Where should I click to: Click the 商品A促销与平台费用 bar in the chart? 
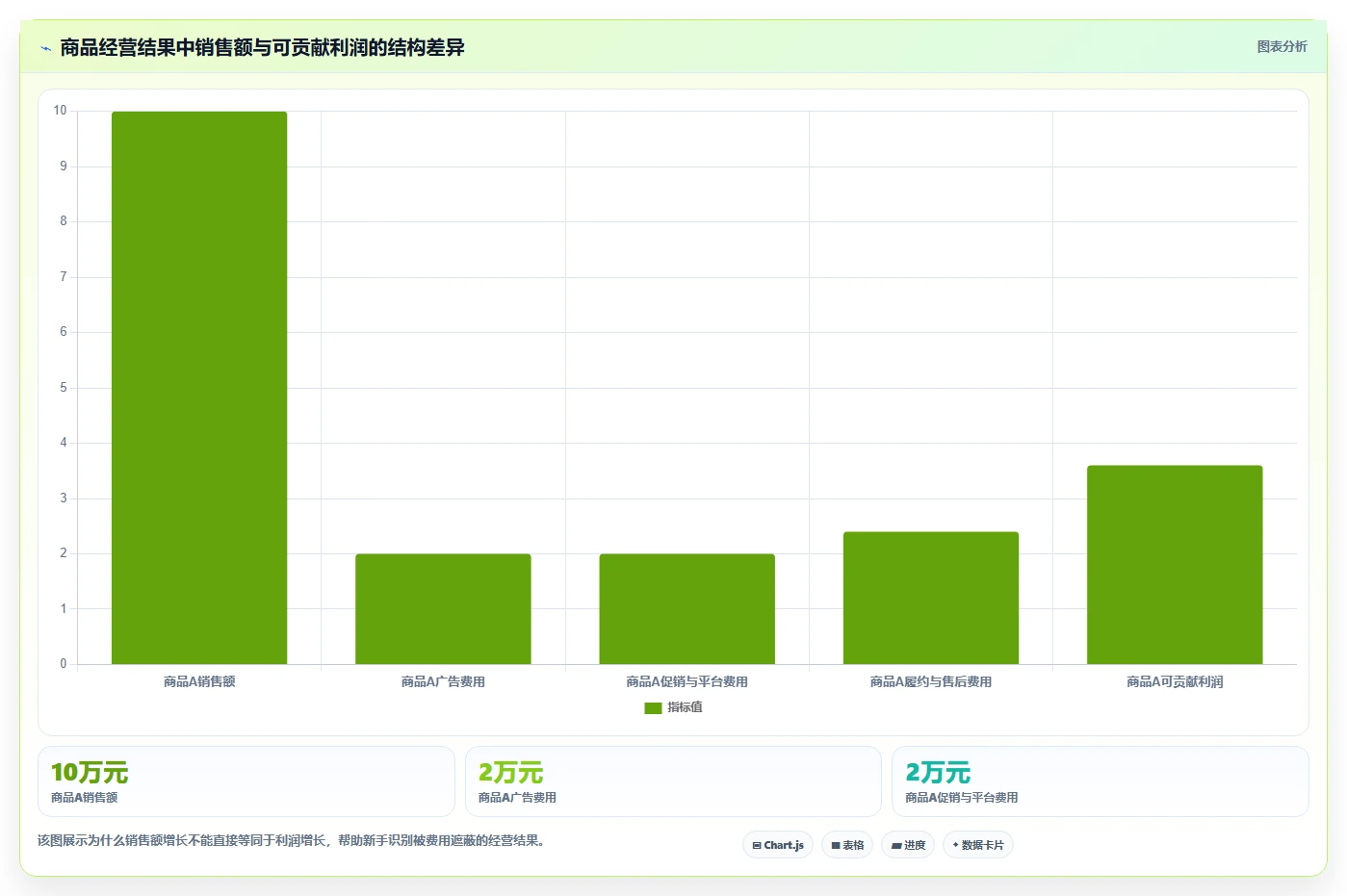pos(686,609)
